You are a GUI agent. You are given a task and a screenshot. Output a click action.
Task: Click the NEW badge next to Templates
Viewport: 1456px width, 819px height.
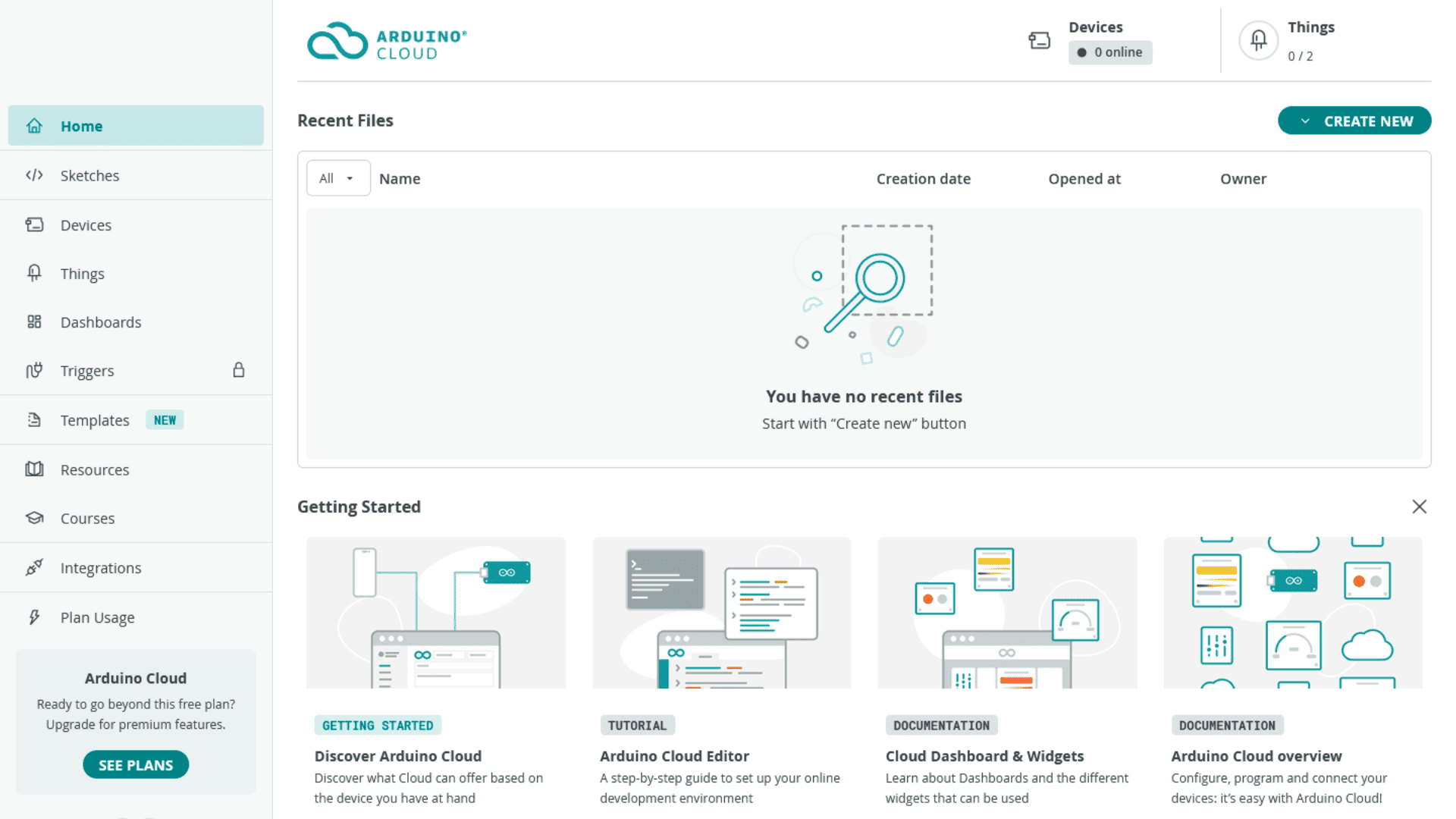(x=165, y=420)
